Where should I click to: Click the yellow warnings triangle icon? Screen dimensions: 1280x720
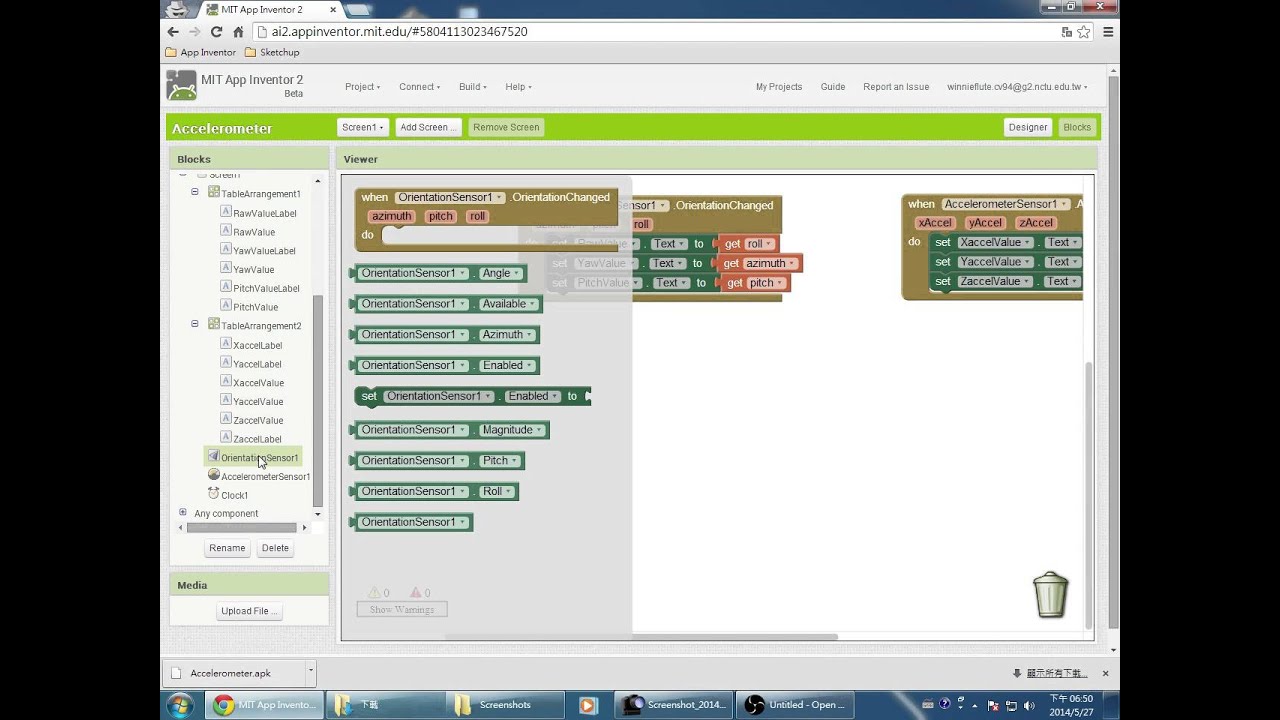[x=375, y=592]
